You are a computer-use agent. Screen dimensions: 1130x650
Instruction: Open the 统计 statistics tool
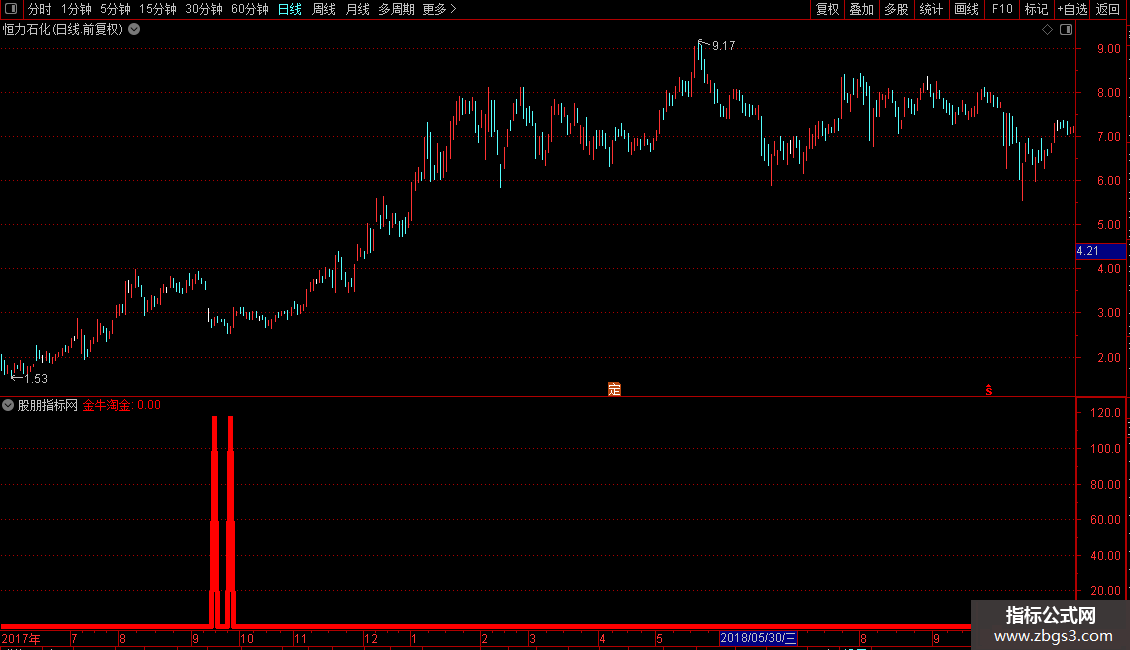(931, 9)
